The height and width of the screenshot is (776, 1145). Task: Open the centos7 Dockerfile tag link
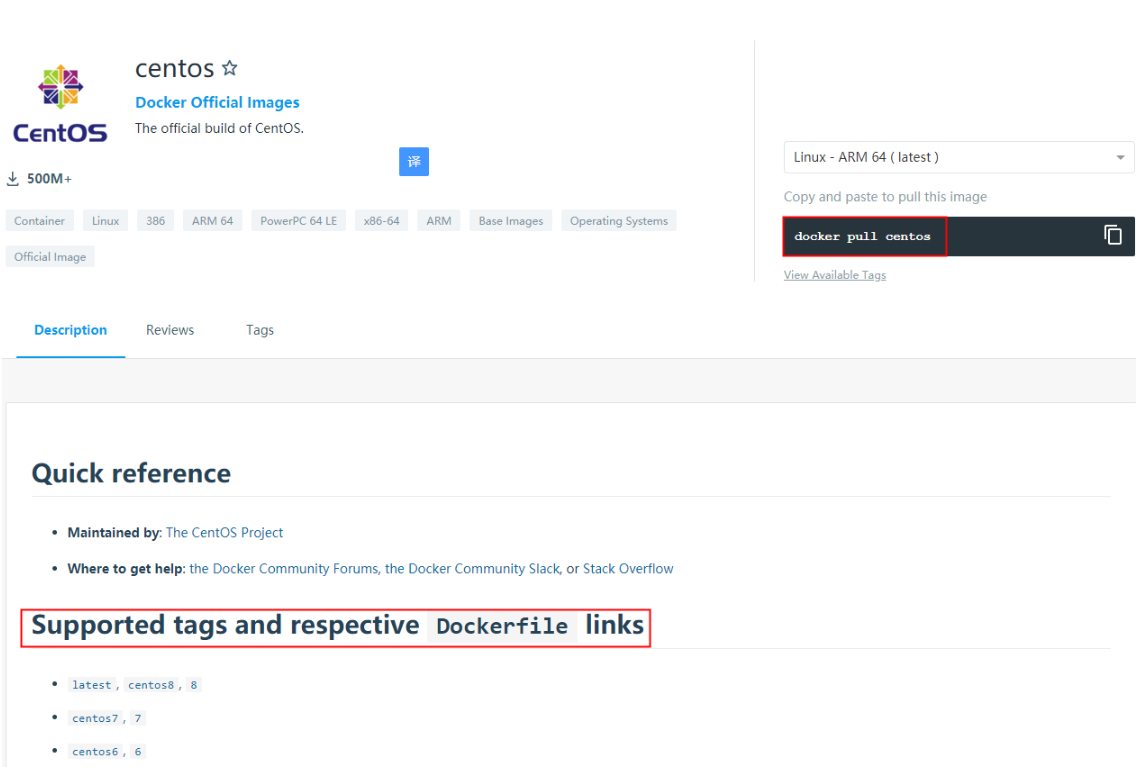click(x=95, y=719)
